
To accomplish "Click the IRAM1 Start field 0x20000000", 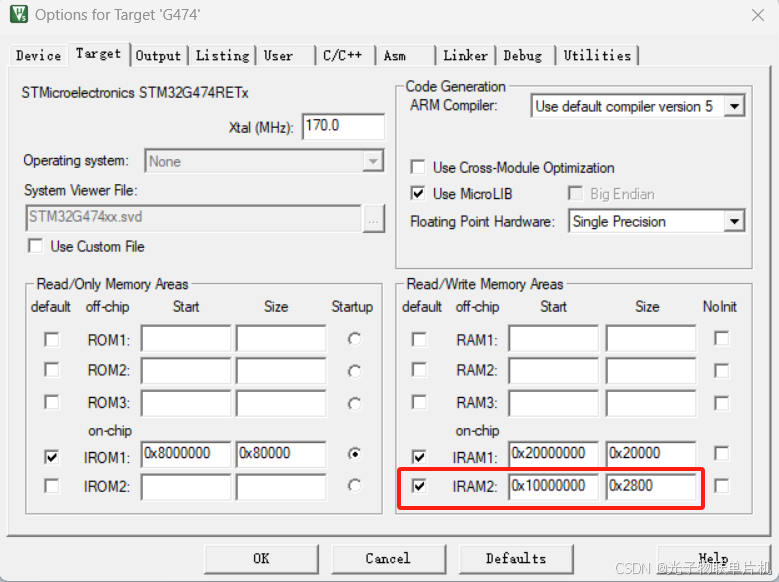I will [553, 454].
